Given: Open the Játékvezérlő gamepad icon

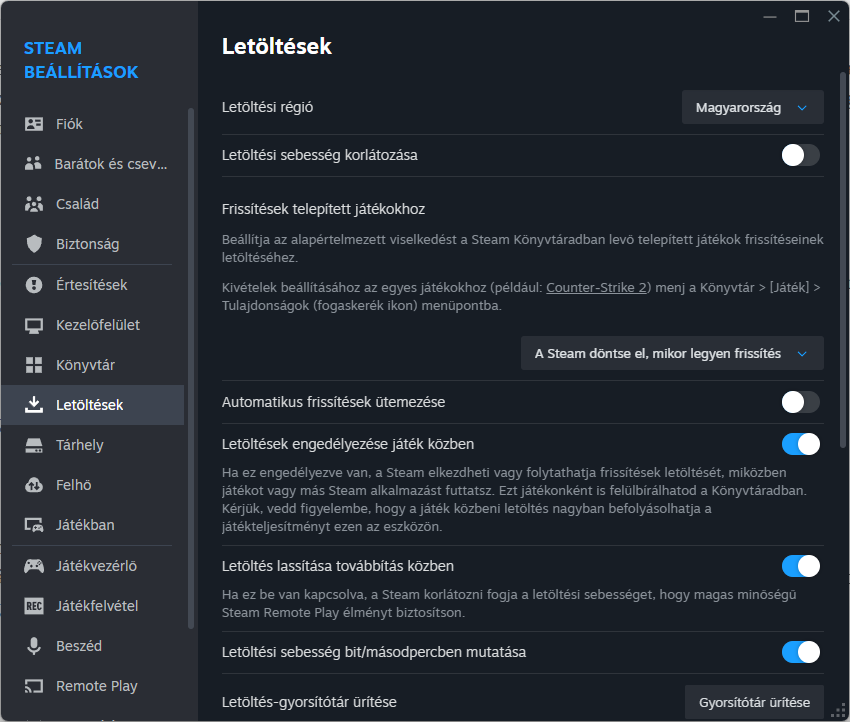Looking at the screenshot, I should click(x=34, y=566).
